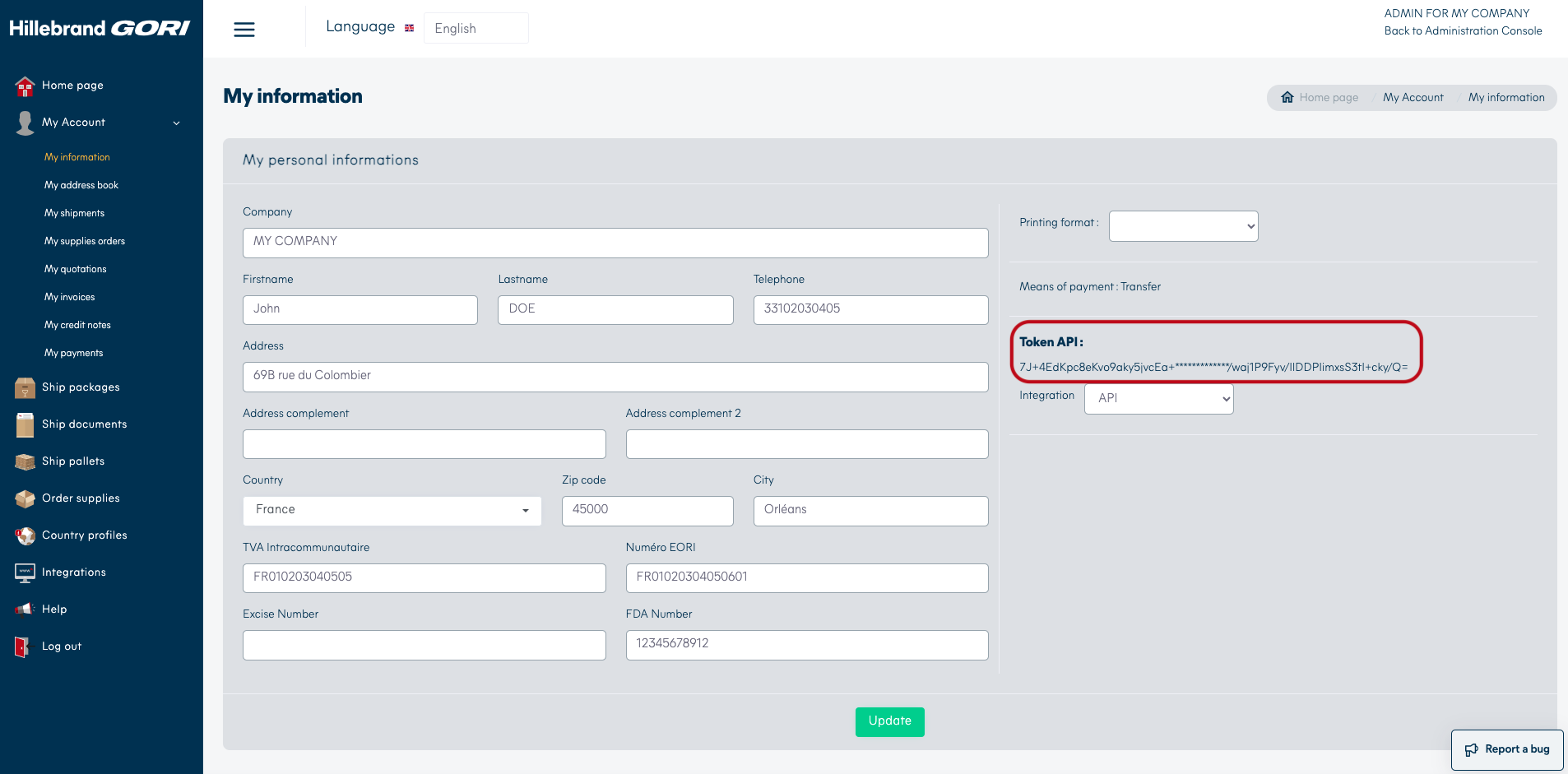Click the Help megaphone icon
This screenshot has width=1568, height=774.
[25, 609]
